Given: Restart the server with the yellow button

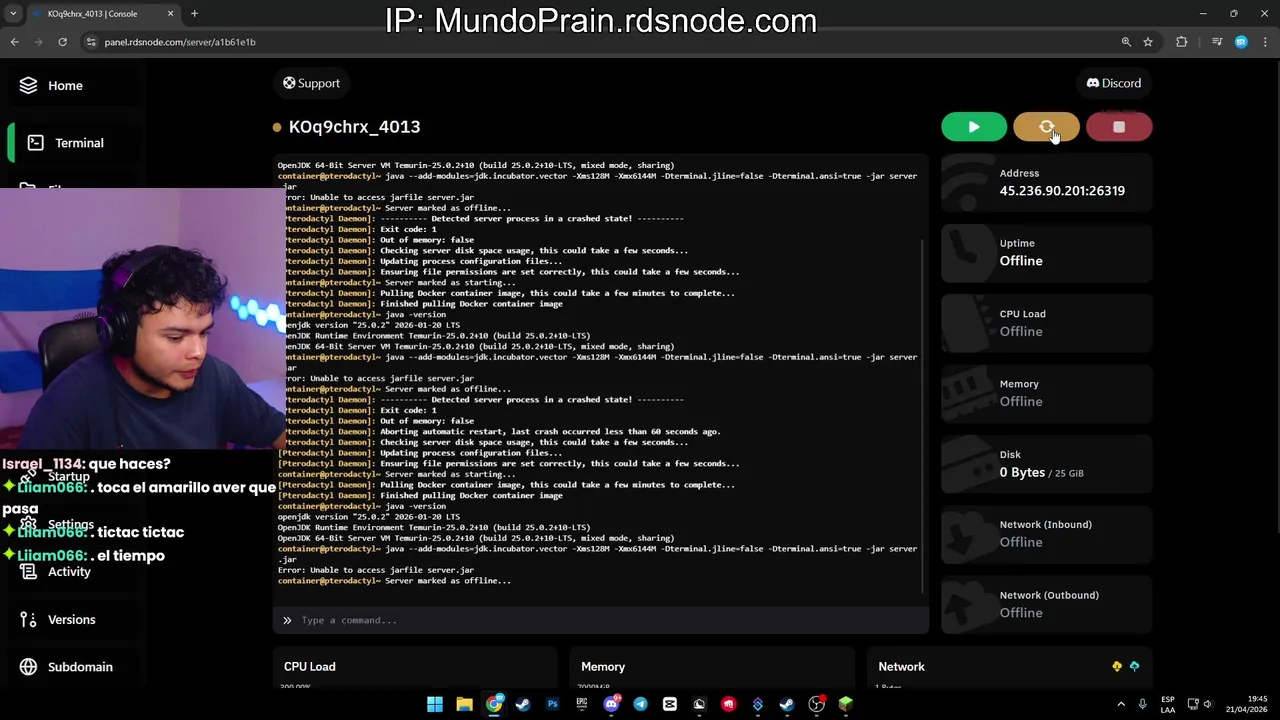Looking at the screenshot, I should pyautogui.click(x=1046, y=127).
